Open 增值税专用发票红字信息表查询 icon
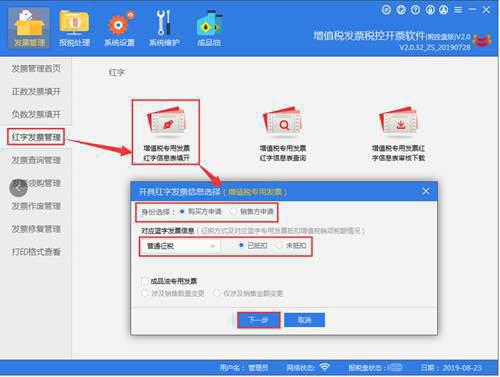This screenshot has height=377, width=500. pyautogui.click(x=283, y=134)
